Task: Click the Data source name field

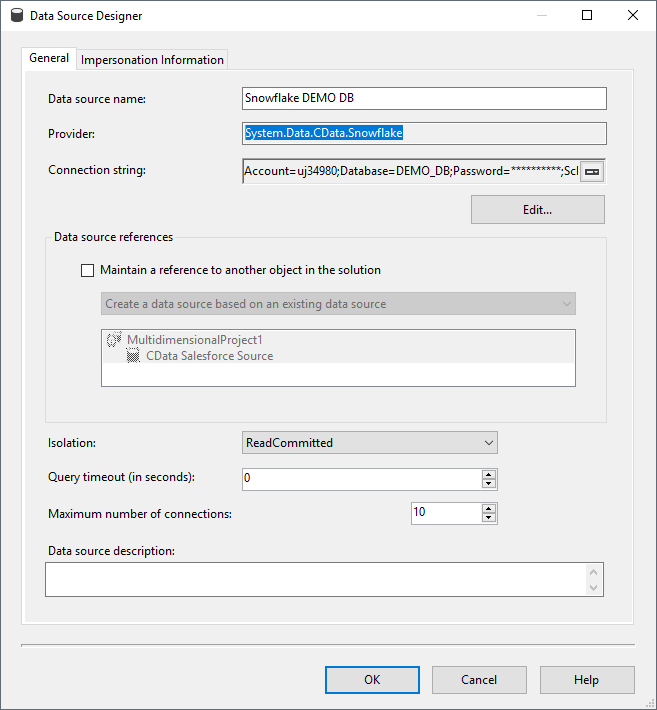Action: tap(424, 98)
